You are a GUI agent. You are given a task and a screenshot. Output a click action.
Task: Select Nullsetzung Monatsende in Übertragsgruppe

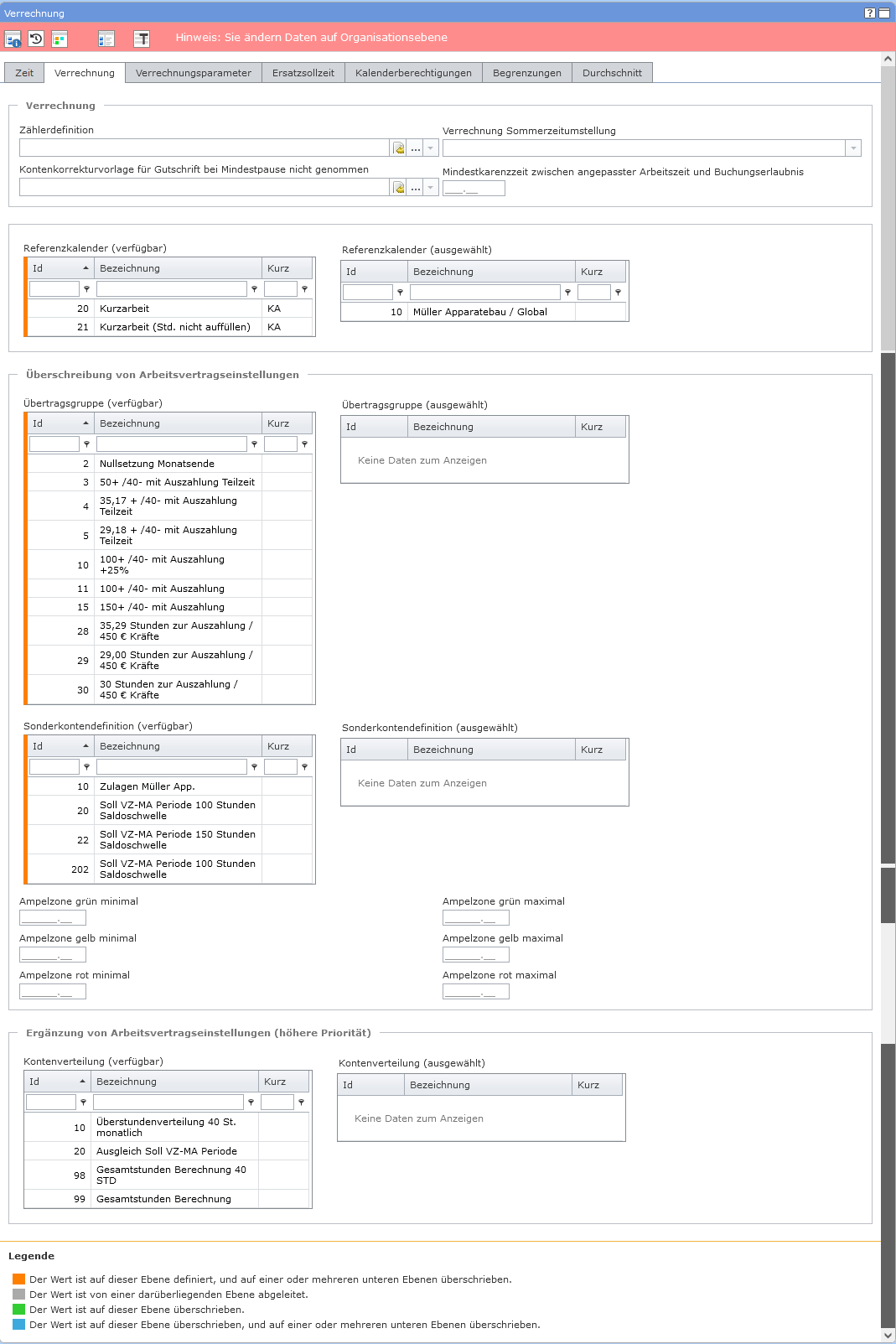pos(157,464)
